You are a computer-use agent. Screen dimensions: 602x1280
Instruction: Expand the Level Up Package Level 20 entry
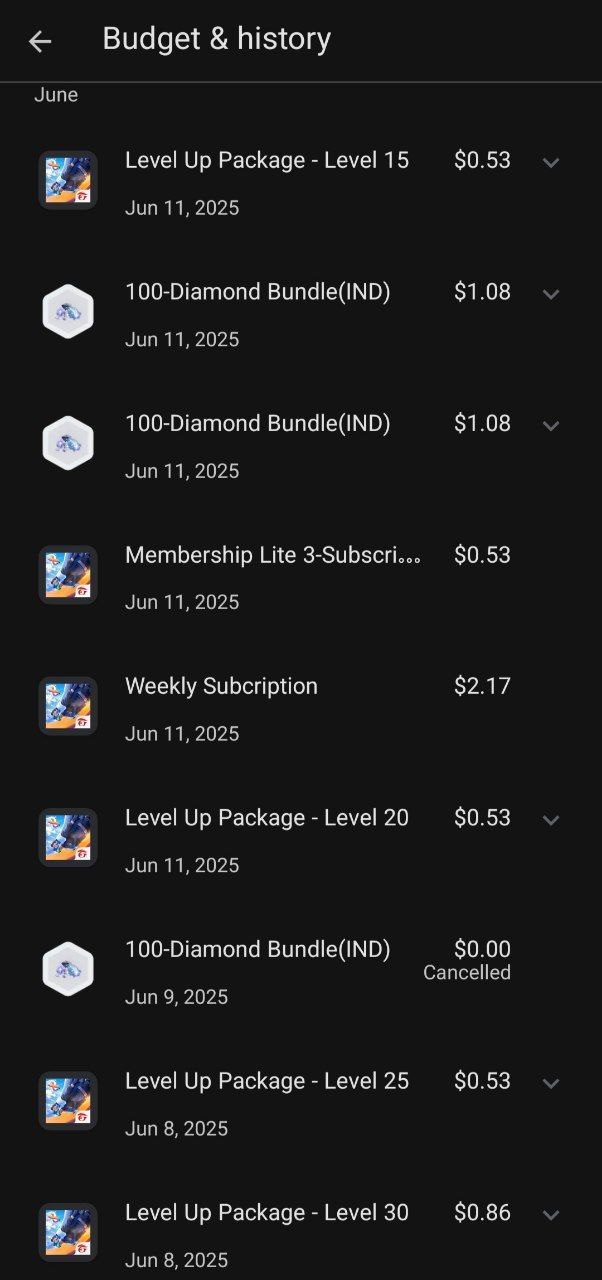click(550, 820)
